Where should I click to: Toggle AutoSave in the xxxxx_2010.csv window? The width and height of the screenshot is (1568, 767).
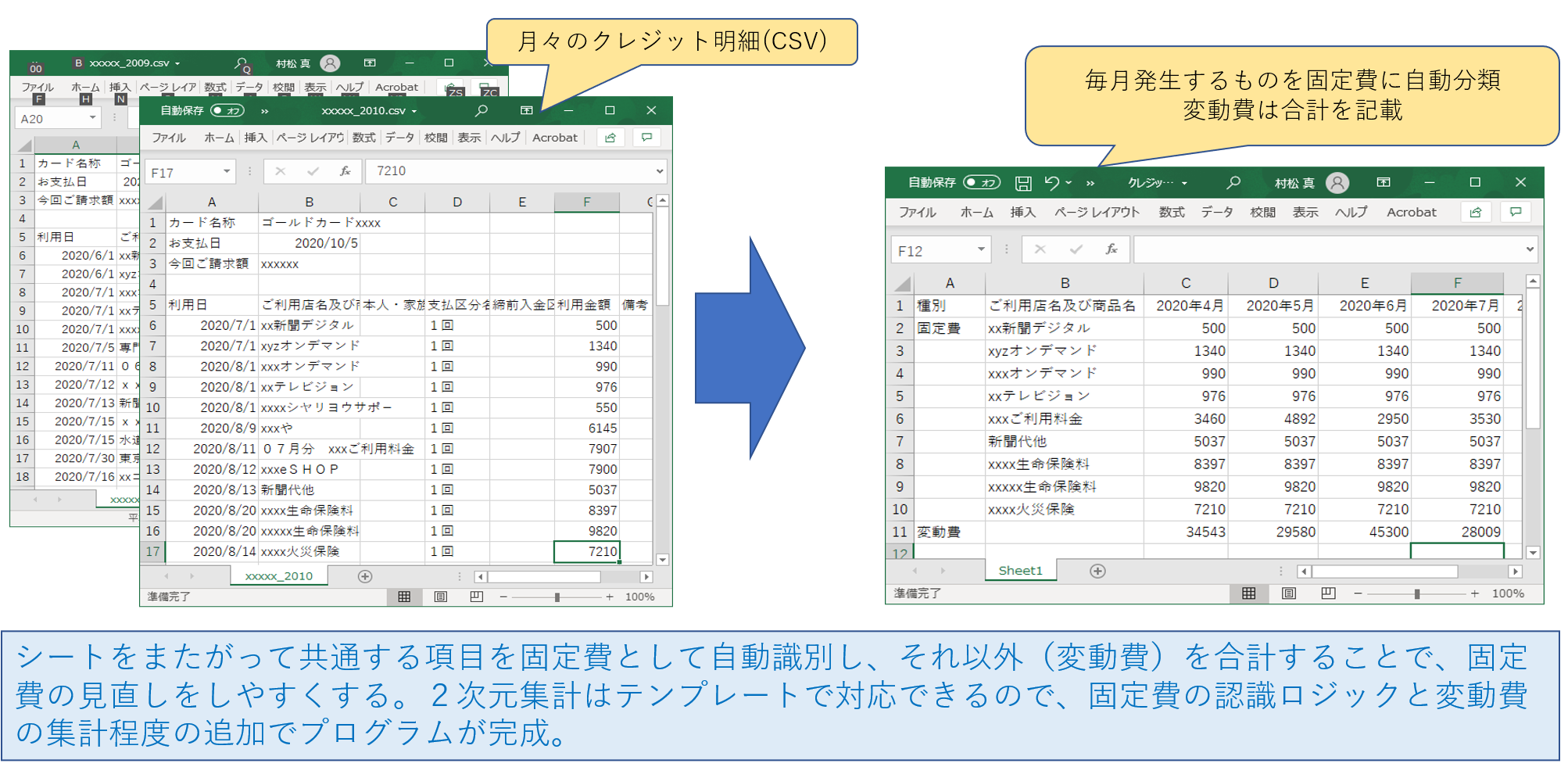click(227, 111)
